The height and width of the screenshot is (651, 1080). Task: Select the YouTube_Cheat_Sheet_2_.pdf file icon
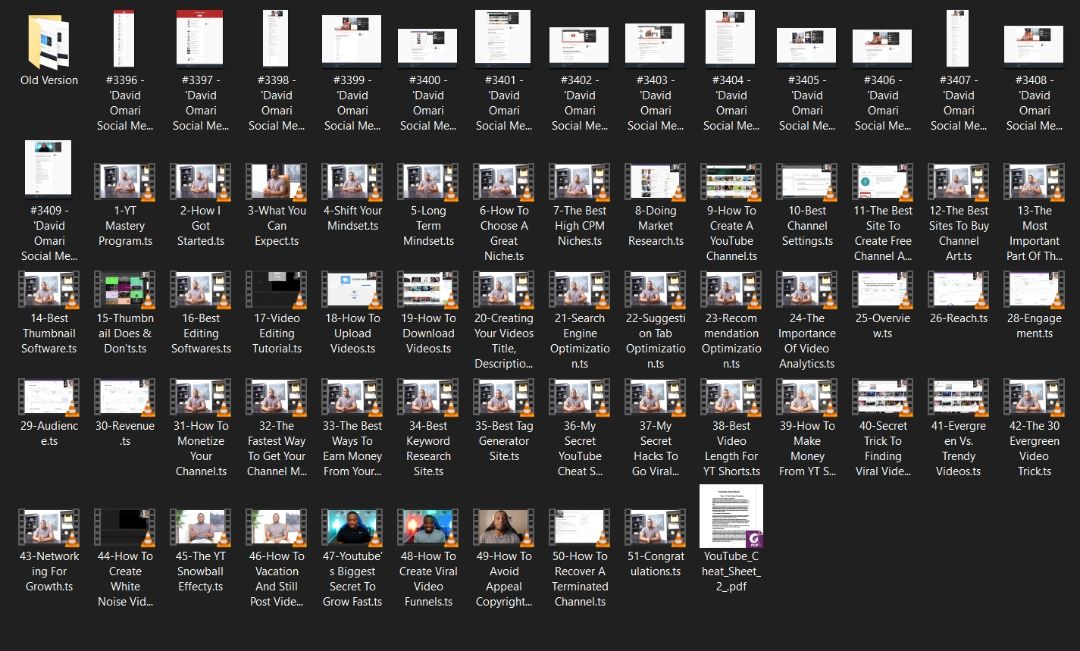pos(731,516)
